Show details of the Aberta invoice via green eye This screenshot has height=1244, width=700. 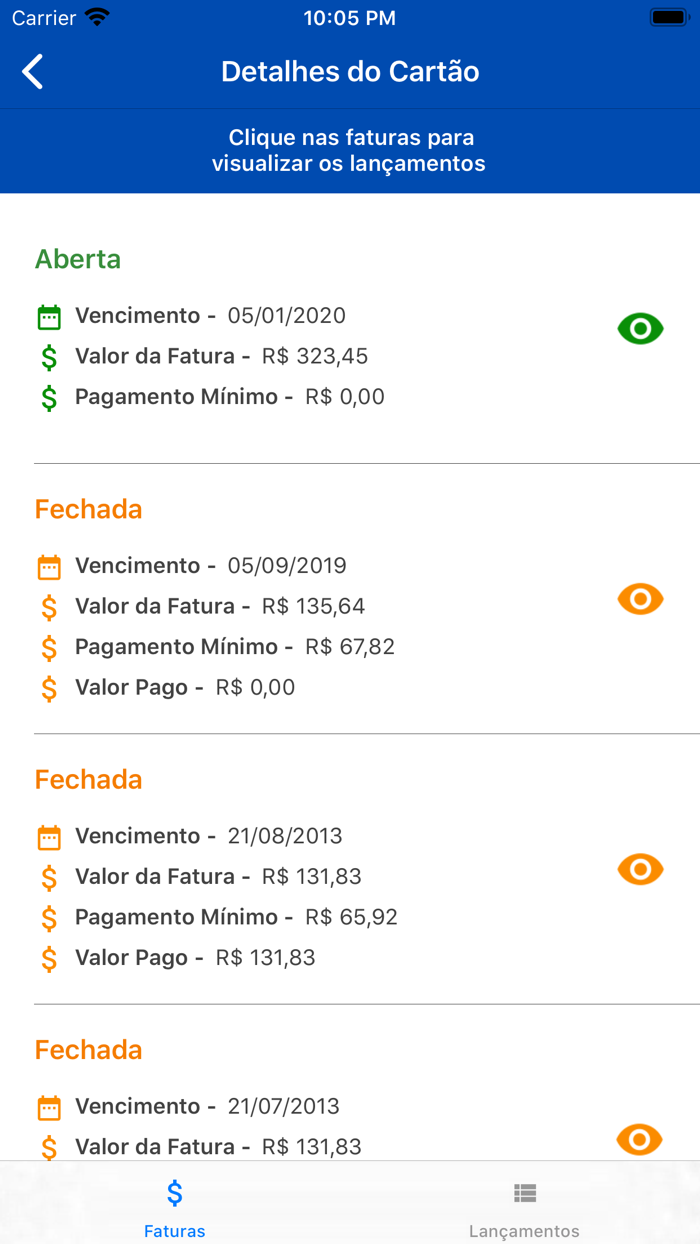(x=640, y=328)
